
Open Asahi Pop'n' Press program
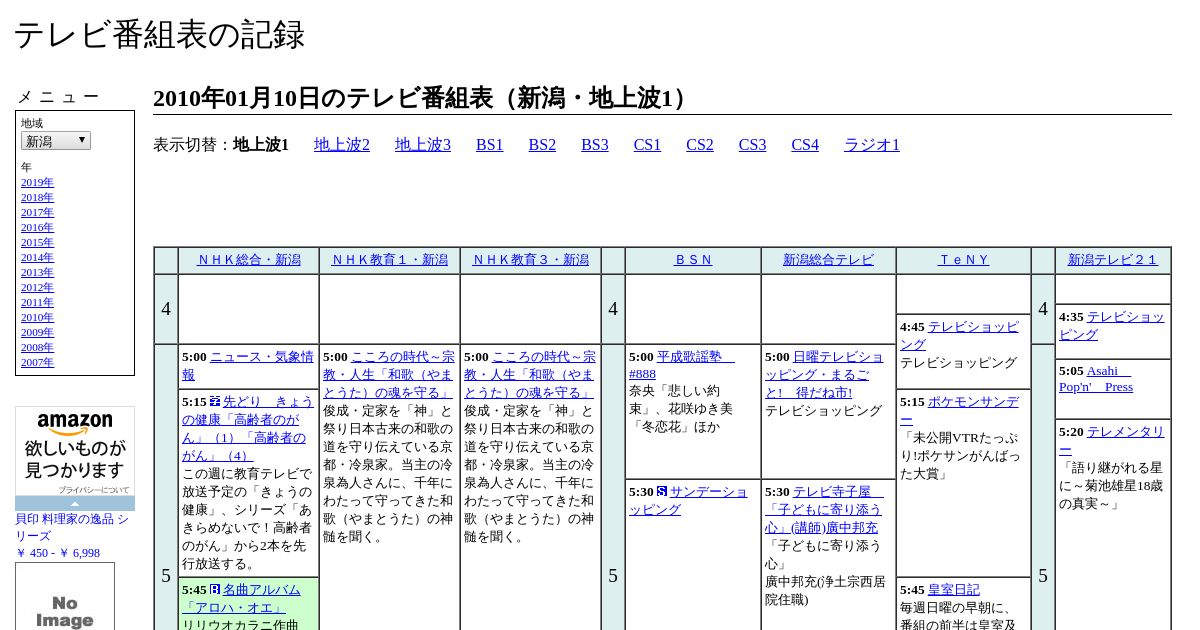1096,378
